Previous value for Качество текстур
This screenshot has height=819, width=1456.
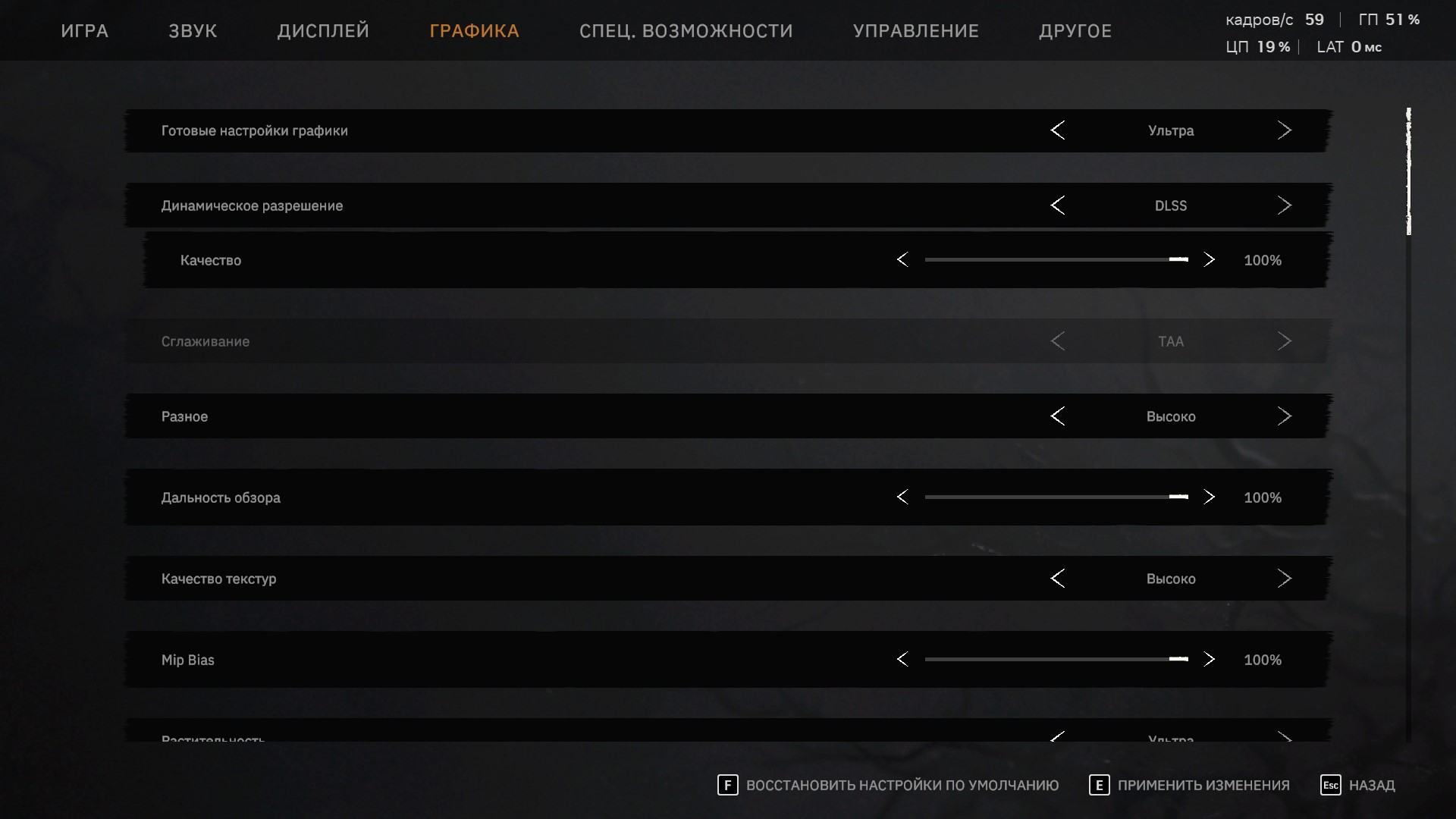pos(1057,579)
